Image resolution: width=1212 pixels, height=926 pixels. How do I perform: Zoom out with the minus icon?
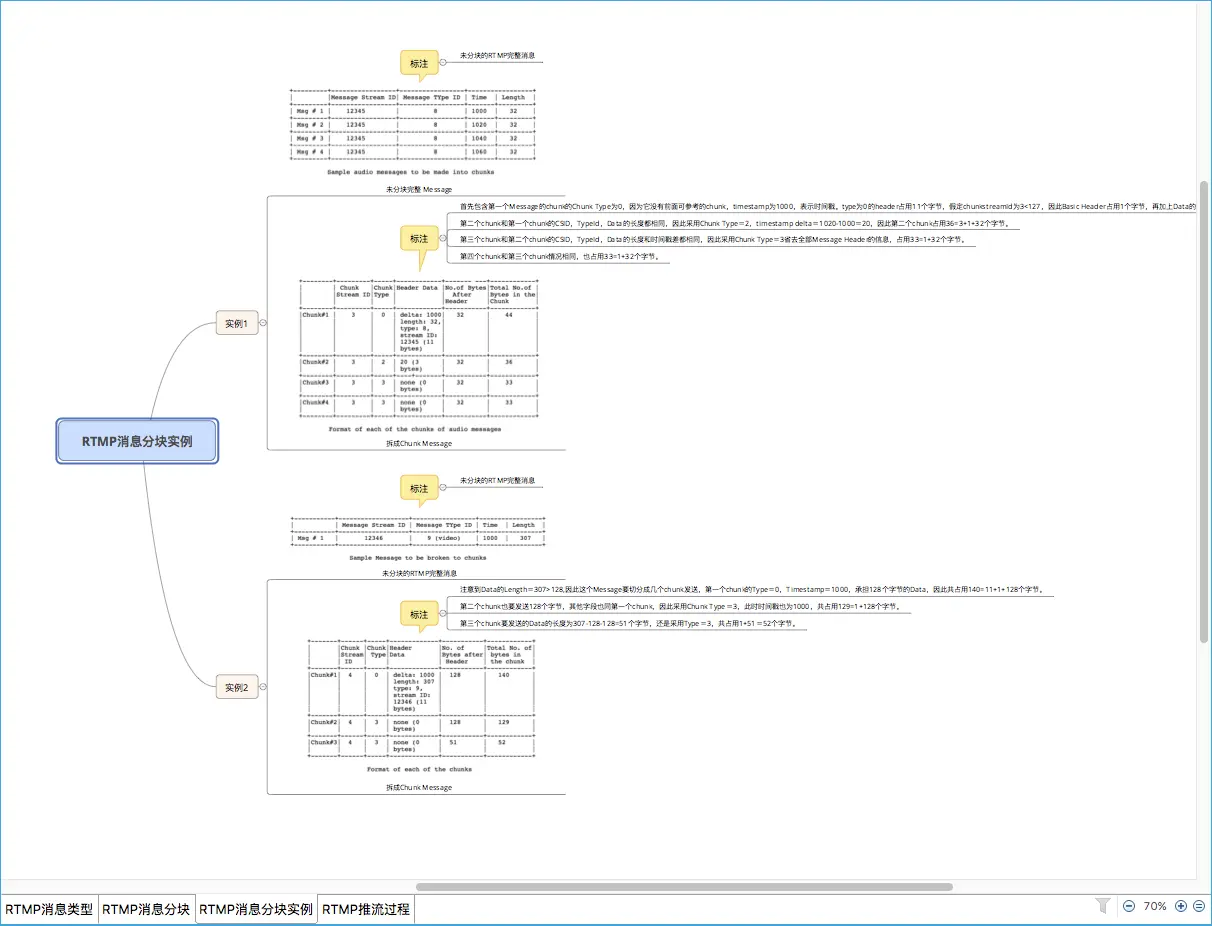click(x=1129, y=906)
